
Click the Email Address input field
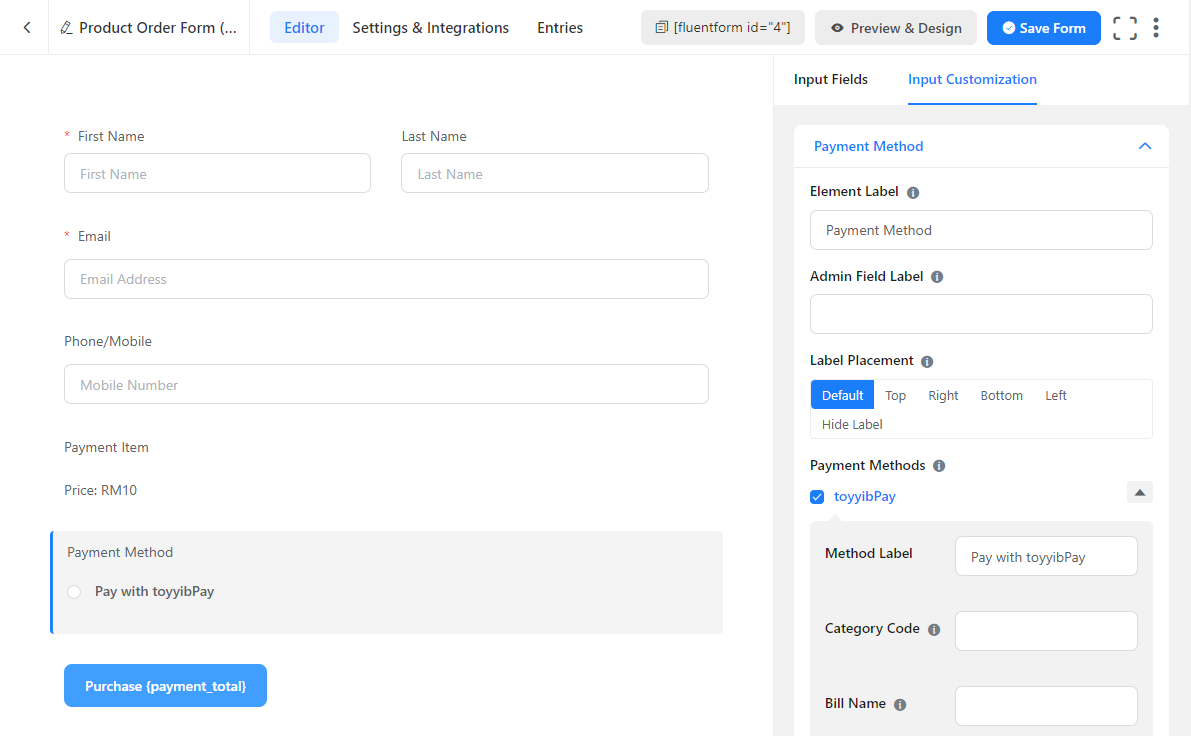coord(386,279)
